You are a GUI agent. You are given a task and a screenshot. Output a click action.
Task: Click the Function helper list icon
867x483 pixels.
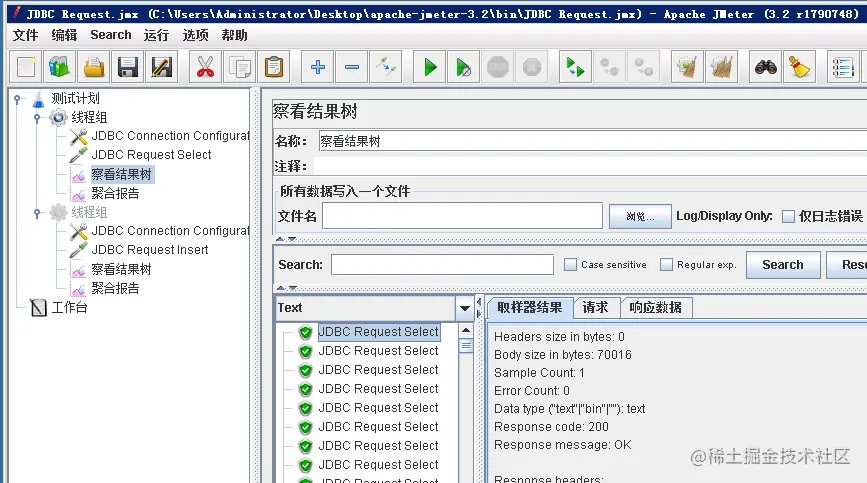(843, 67)
